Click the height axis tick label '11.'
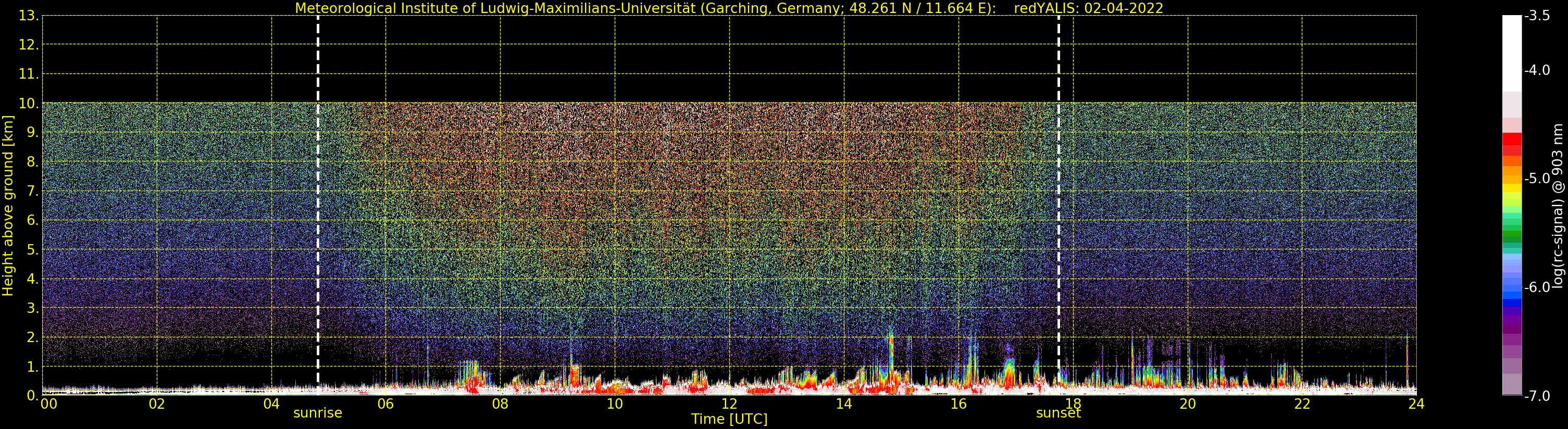1568x429 pixels. click(29, 74)
